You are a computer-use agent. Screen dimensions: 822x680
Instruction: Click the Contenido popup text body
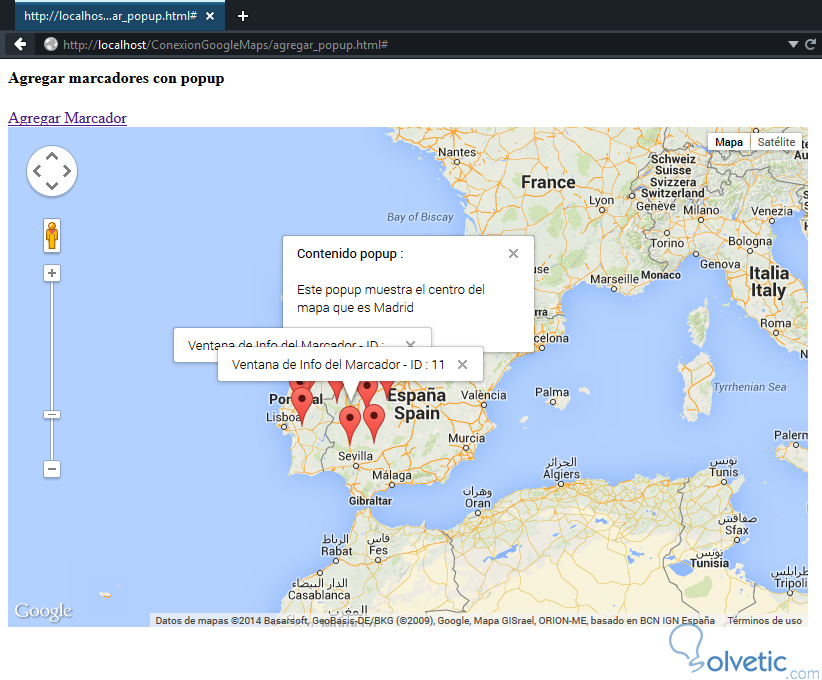(391, 298)
